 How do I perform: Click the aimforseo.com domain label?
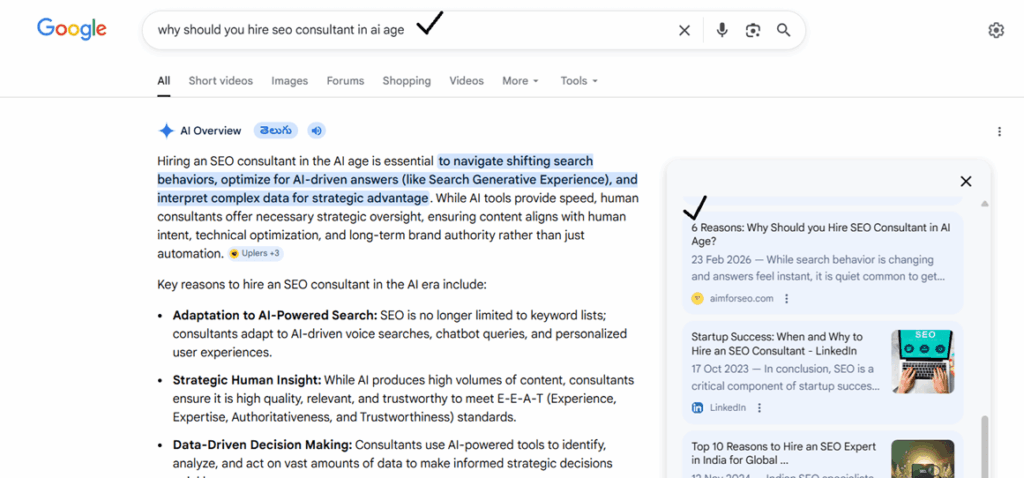[x=741, y=298]
